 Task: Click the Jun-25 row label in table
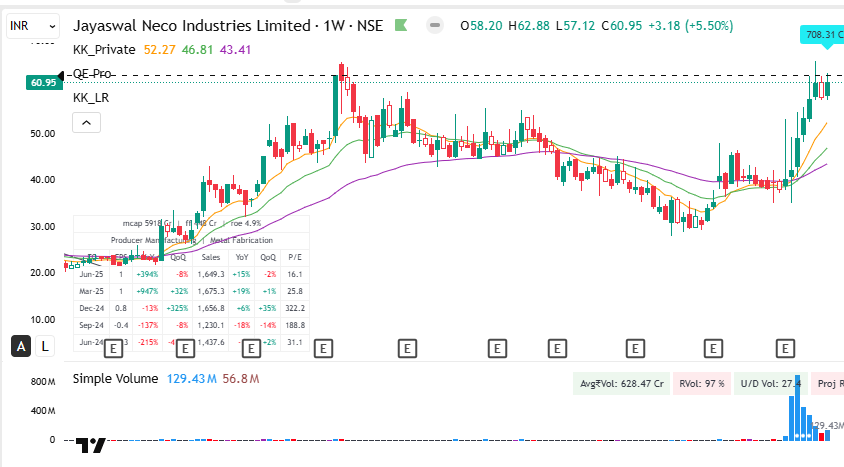tap(92, 274)
